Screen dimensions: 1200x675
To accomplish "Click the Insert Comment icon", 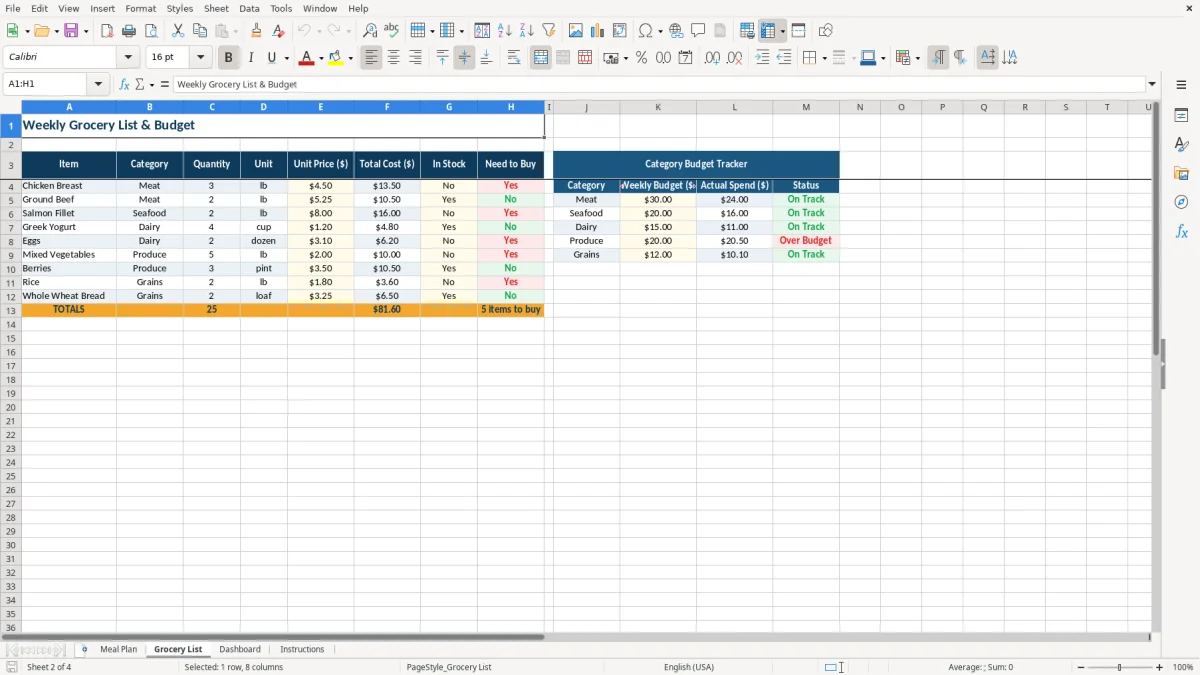I will click(x=698, y=31).
